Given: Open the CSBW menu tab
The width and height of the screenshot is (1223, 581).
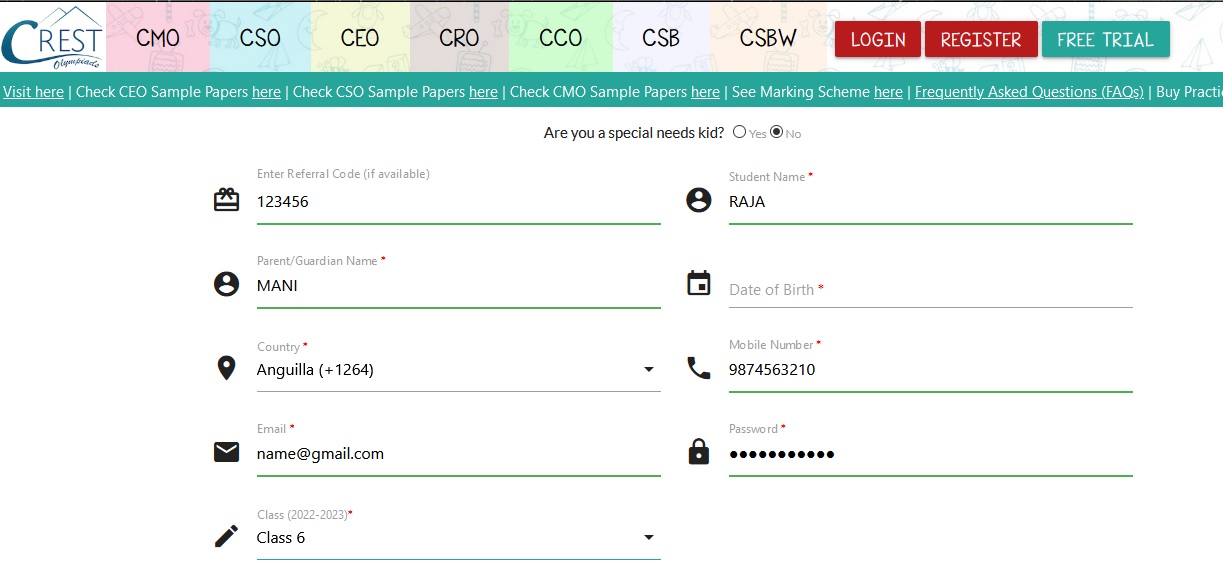Looking at the screenshot, I should coord(768,38).
